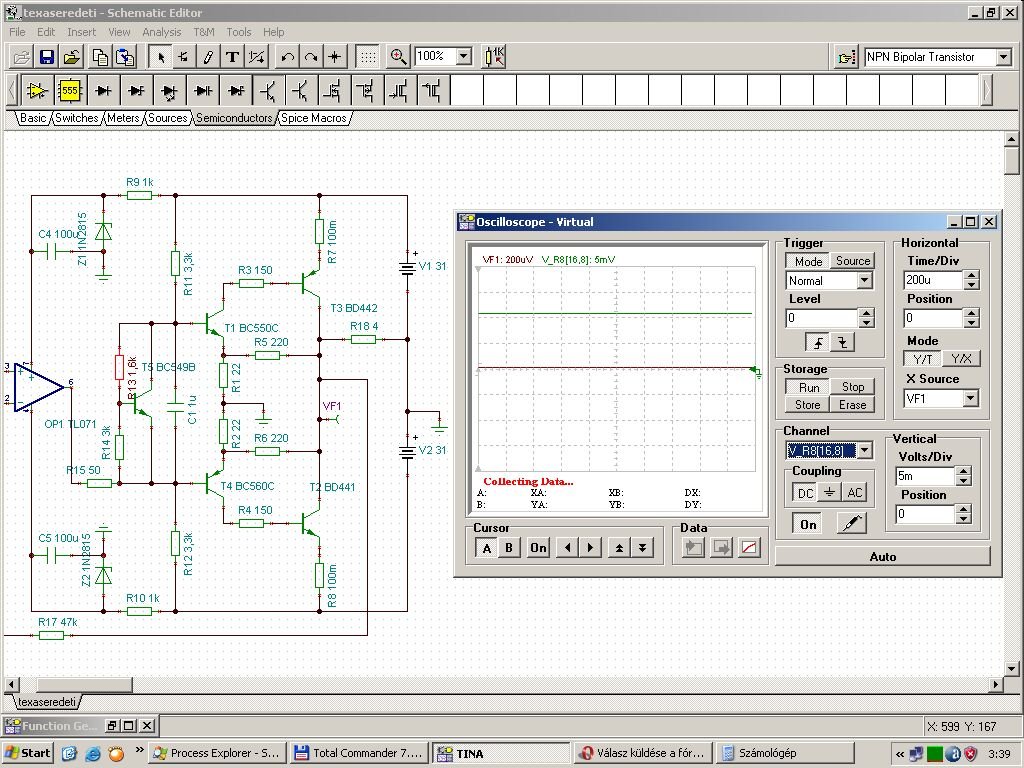Click the Save diskette icon
Image resolution: width=1024 pixels, height=768 pixels.
47,57
